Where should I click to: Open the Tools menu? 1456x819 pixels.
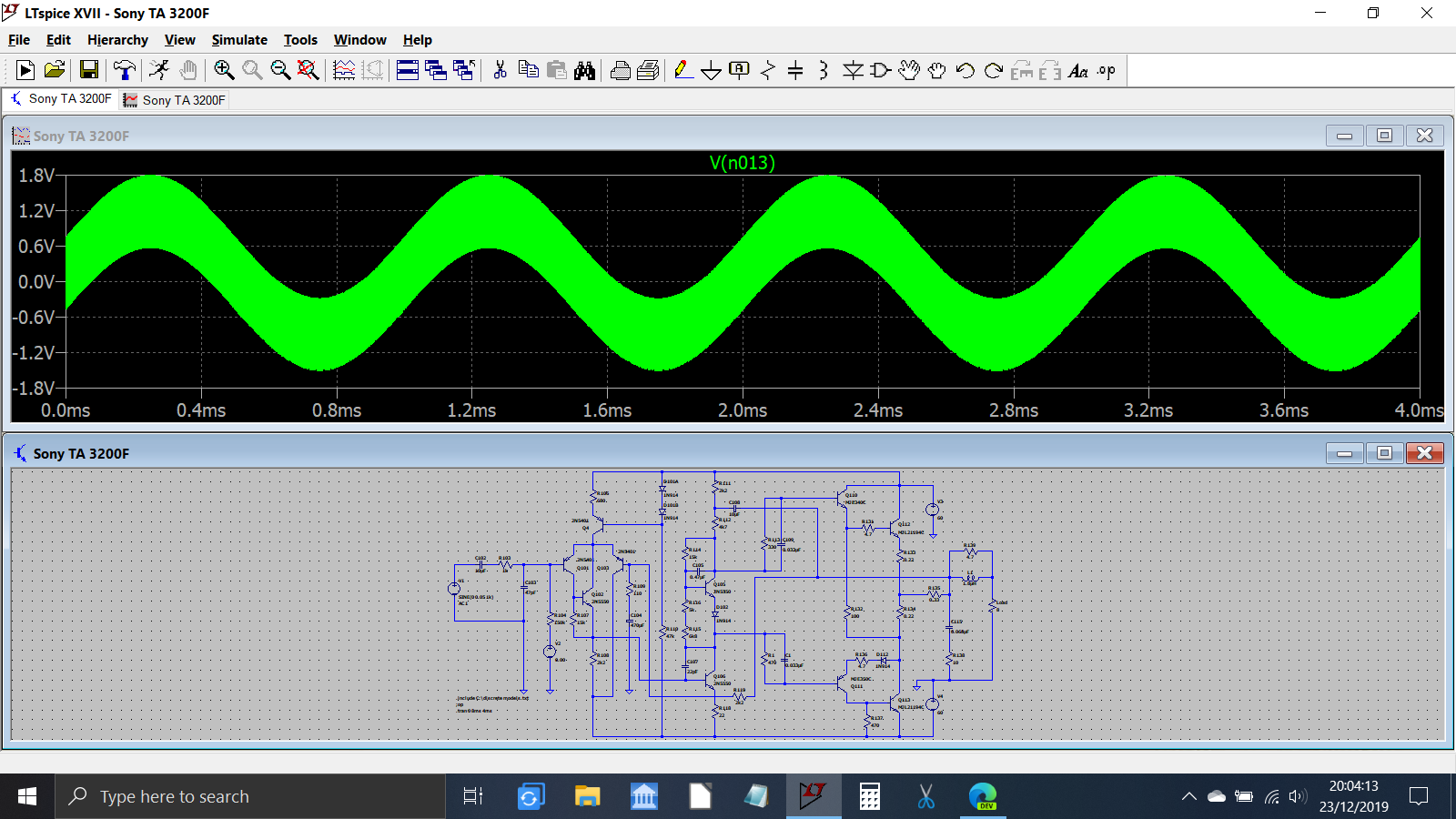tap(300, 40)
